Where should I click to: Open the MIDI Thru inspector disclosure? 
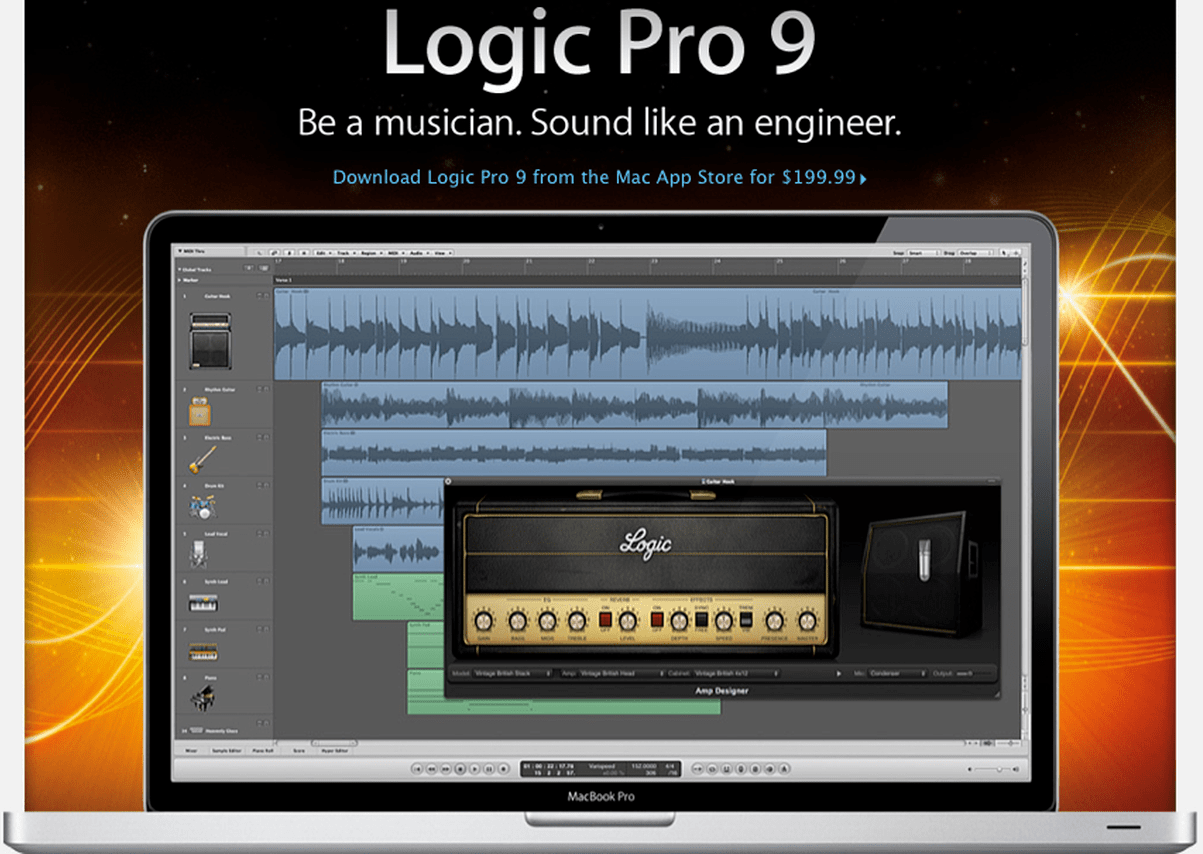(x=180, y=251)
